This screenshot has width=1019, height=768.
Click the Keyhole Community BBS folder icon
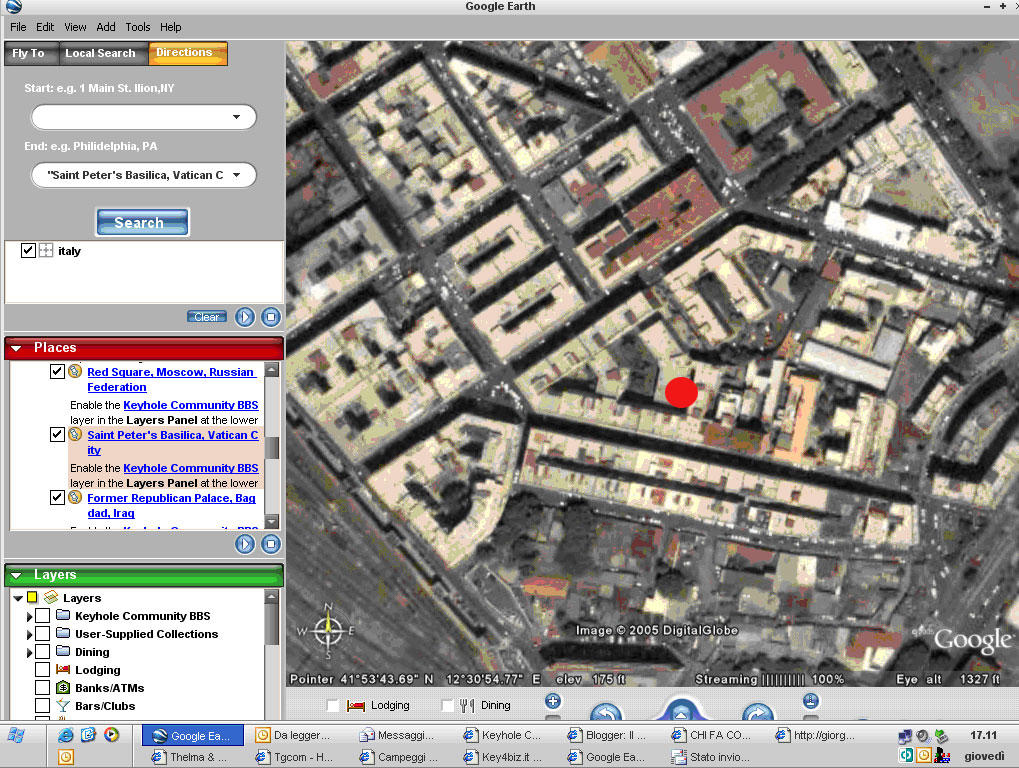click(x=63, y=615)
